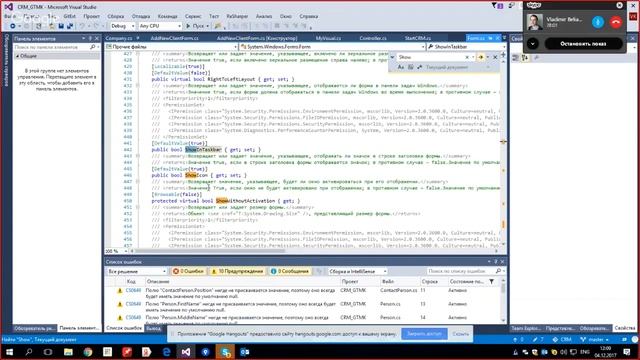Viewport: 640px width, 360px height.
Task: Open Windows Start menu
Action: [9, 352]
